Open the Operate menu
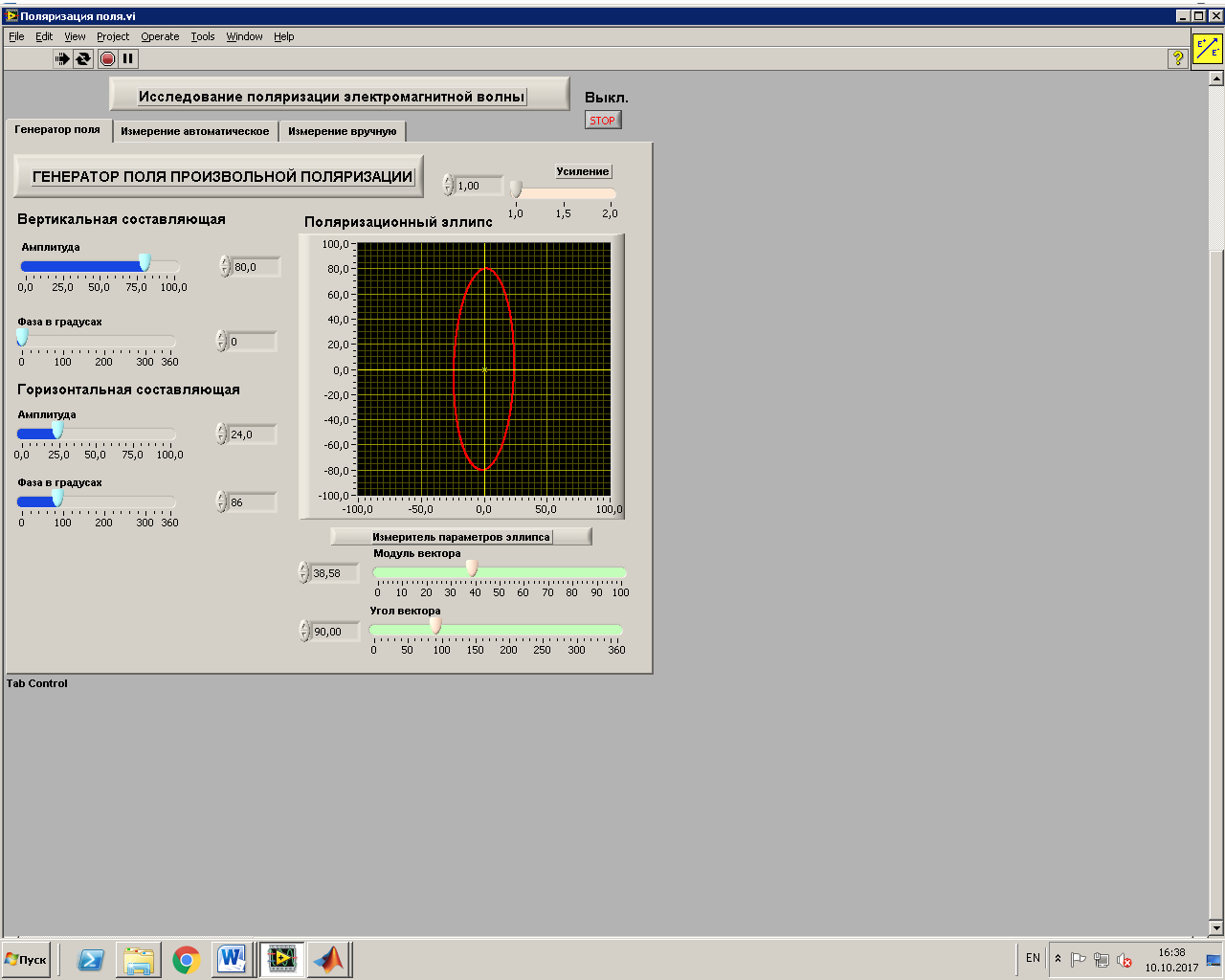The width and height of the screenshot is (1225, 980). pos(160,36)
